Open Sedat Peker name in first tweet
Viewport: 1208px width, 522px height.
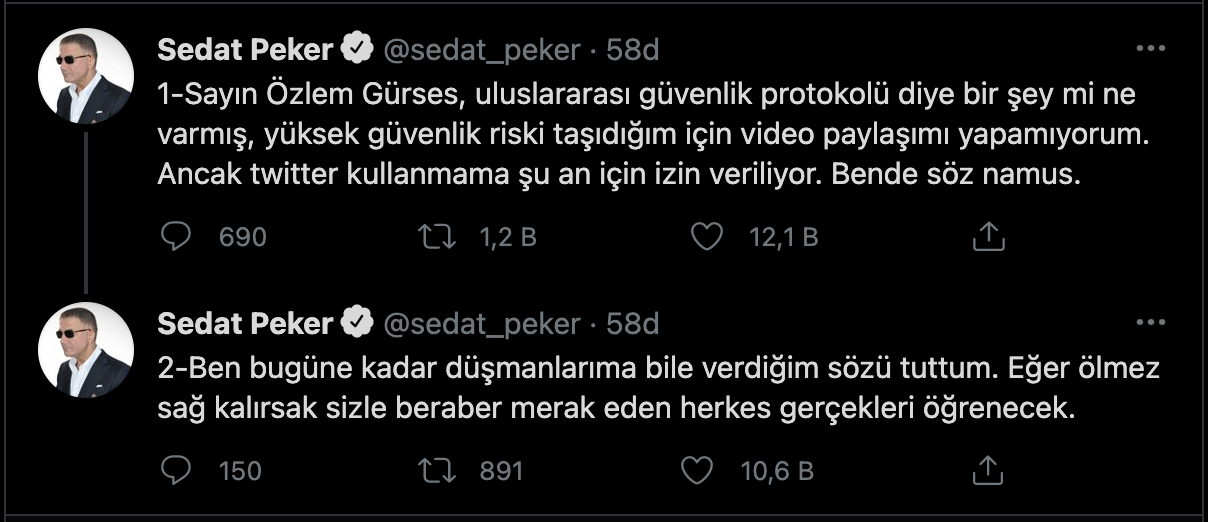[245, 49]
